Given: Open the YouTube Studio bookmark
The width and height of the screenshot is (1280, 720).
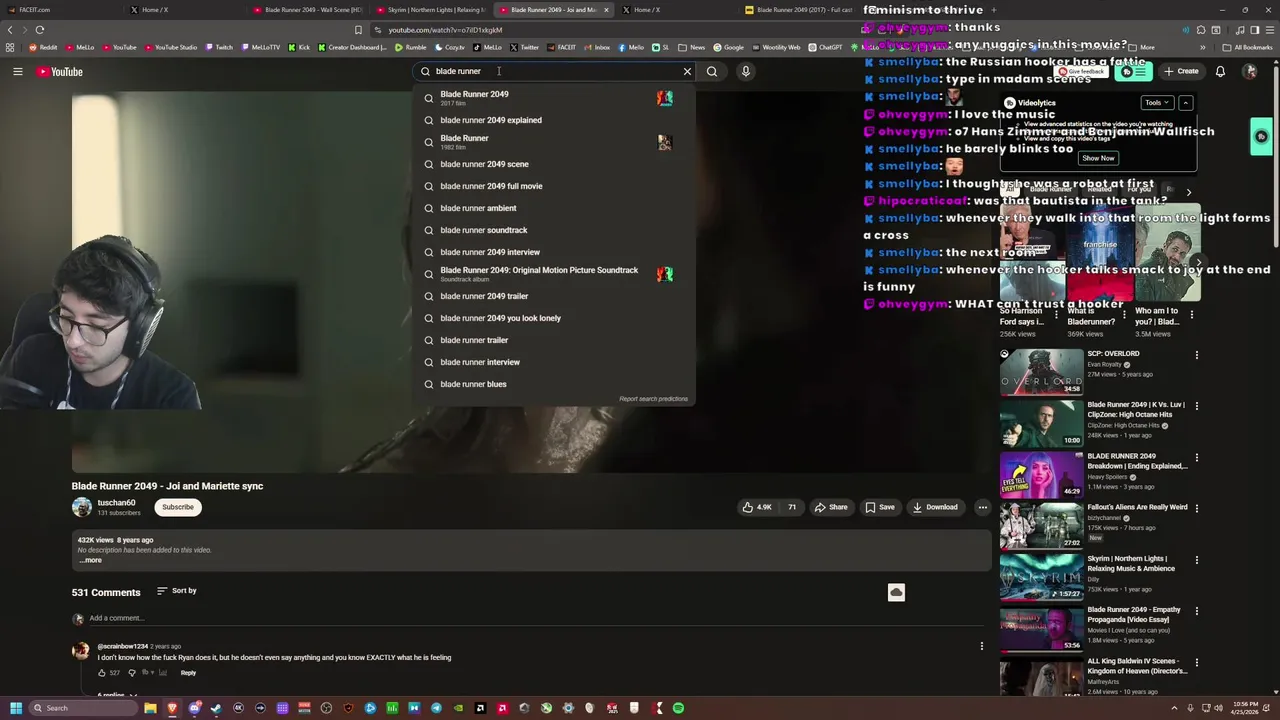Looking at the screenshot, I should point(171,47).
